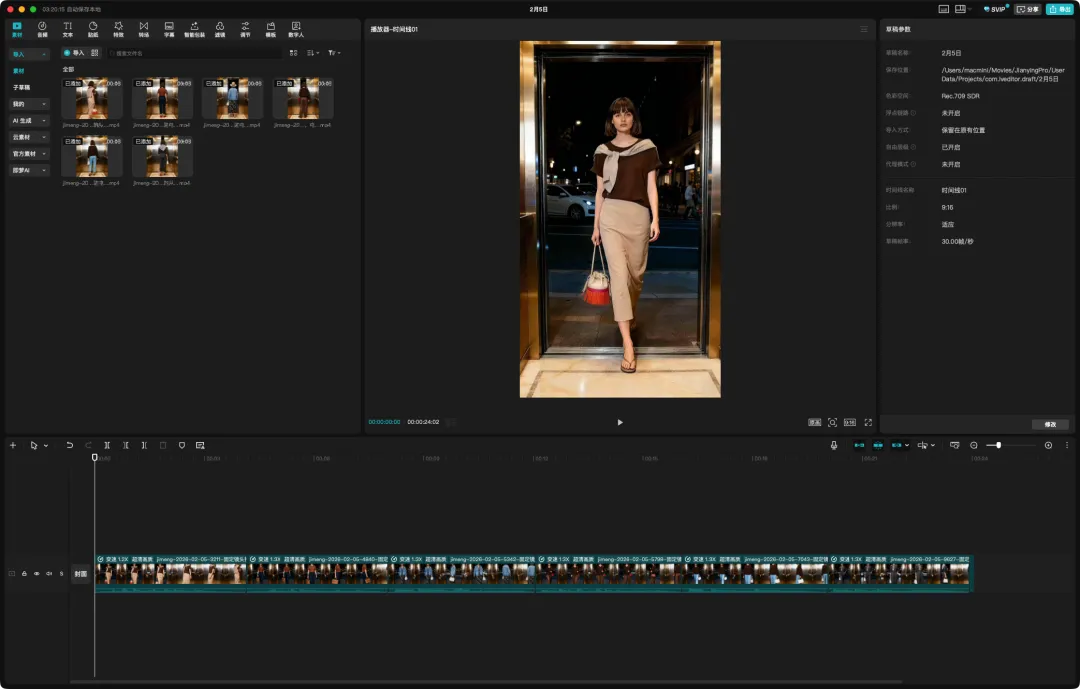
Task: Open the 特效 (Effects) panel
Action: tap(118, 29)
